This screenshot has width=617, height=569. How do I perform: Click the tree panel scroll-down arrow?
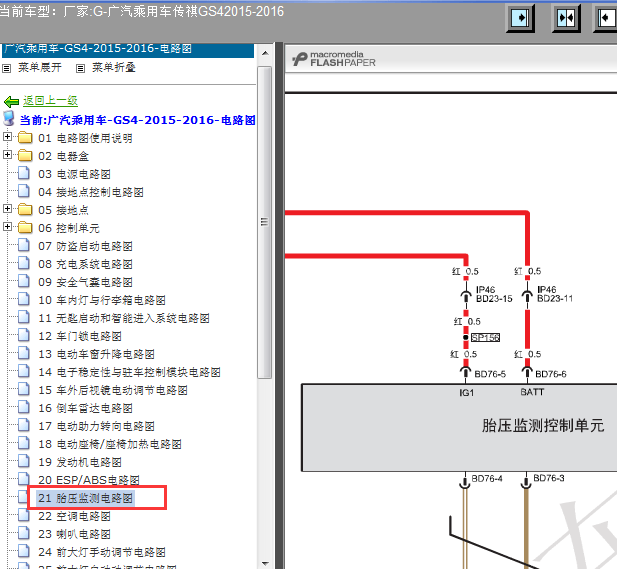click(x=265, y=563)
